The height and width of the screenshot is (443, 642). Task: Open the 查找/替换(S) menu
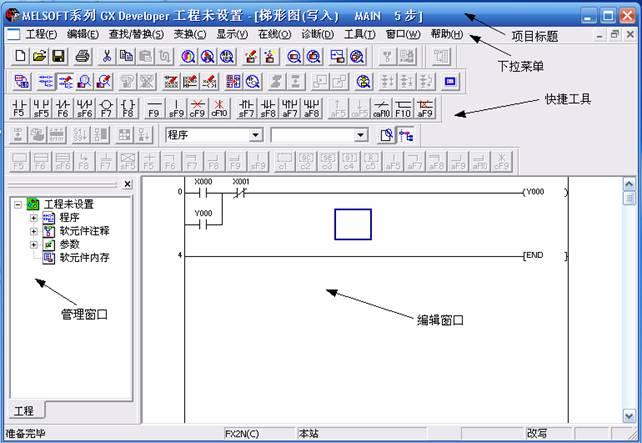136,34
